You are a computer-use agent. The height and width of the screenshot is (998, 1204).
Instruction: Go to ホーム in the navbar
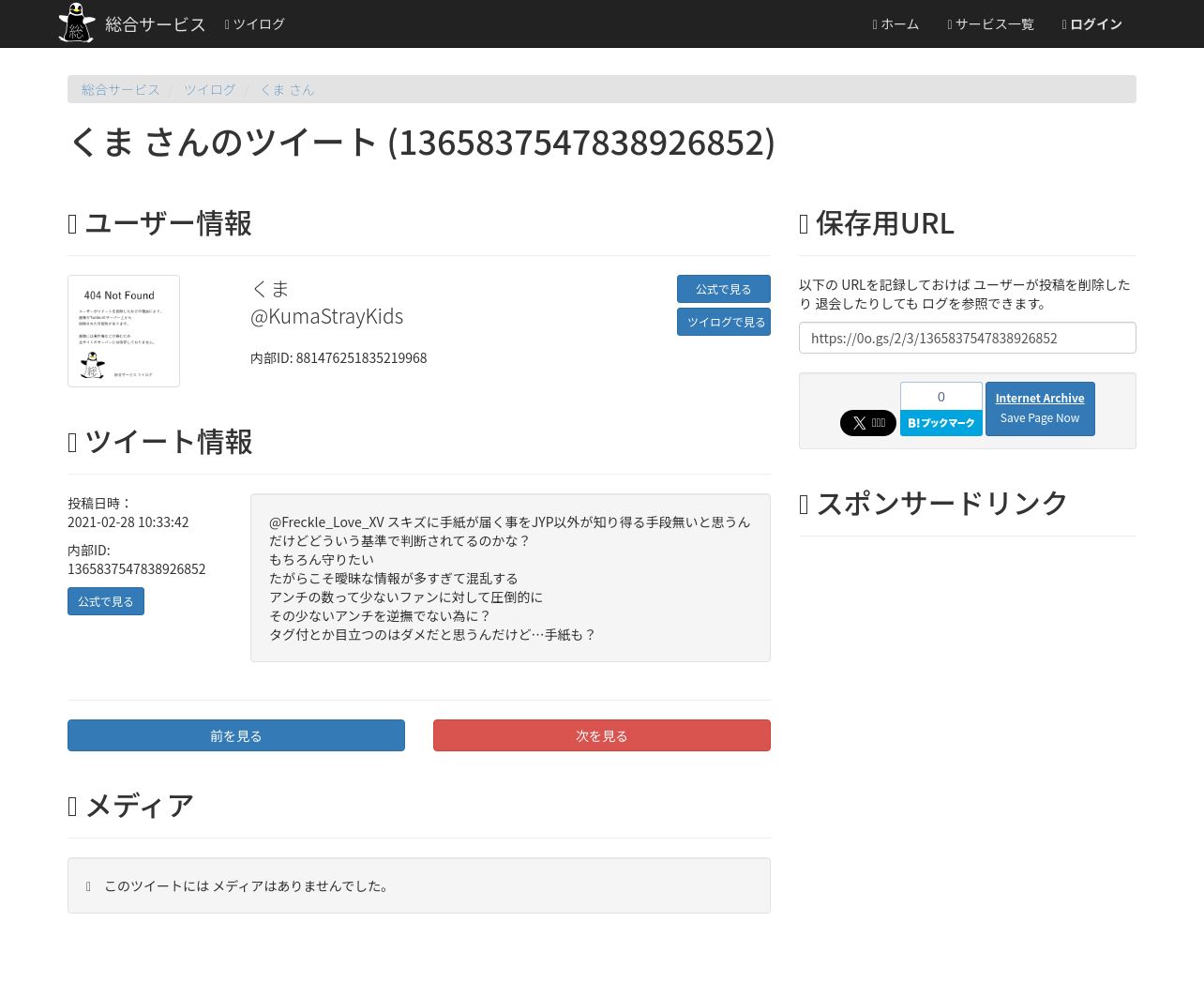point(895,24)
